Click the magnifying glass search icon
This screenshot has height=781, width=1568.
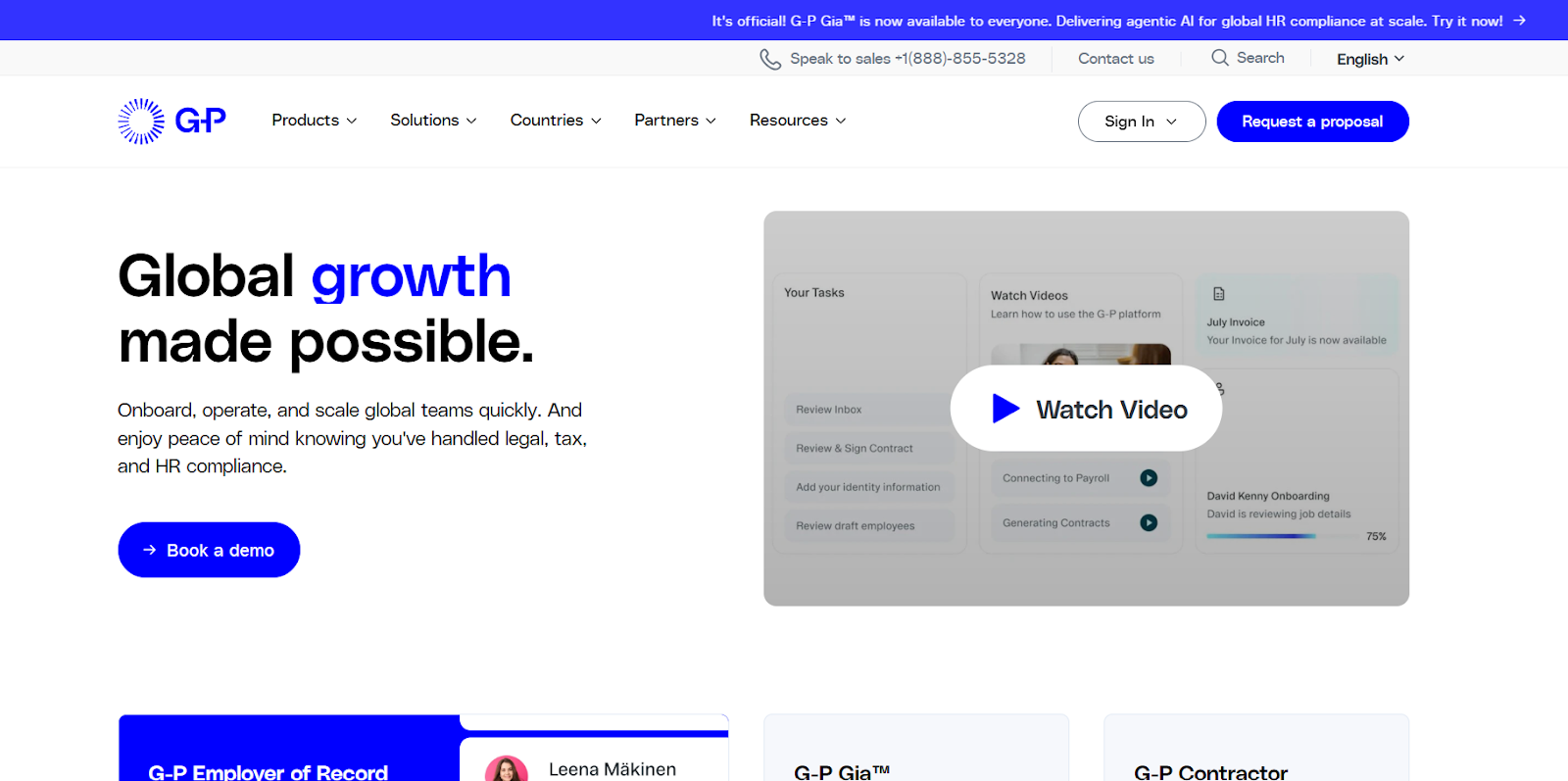[1220, 58]
